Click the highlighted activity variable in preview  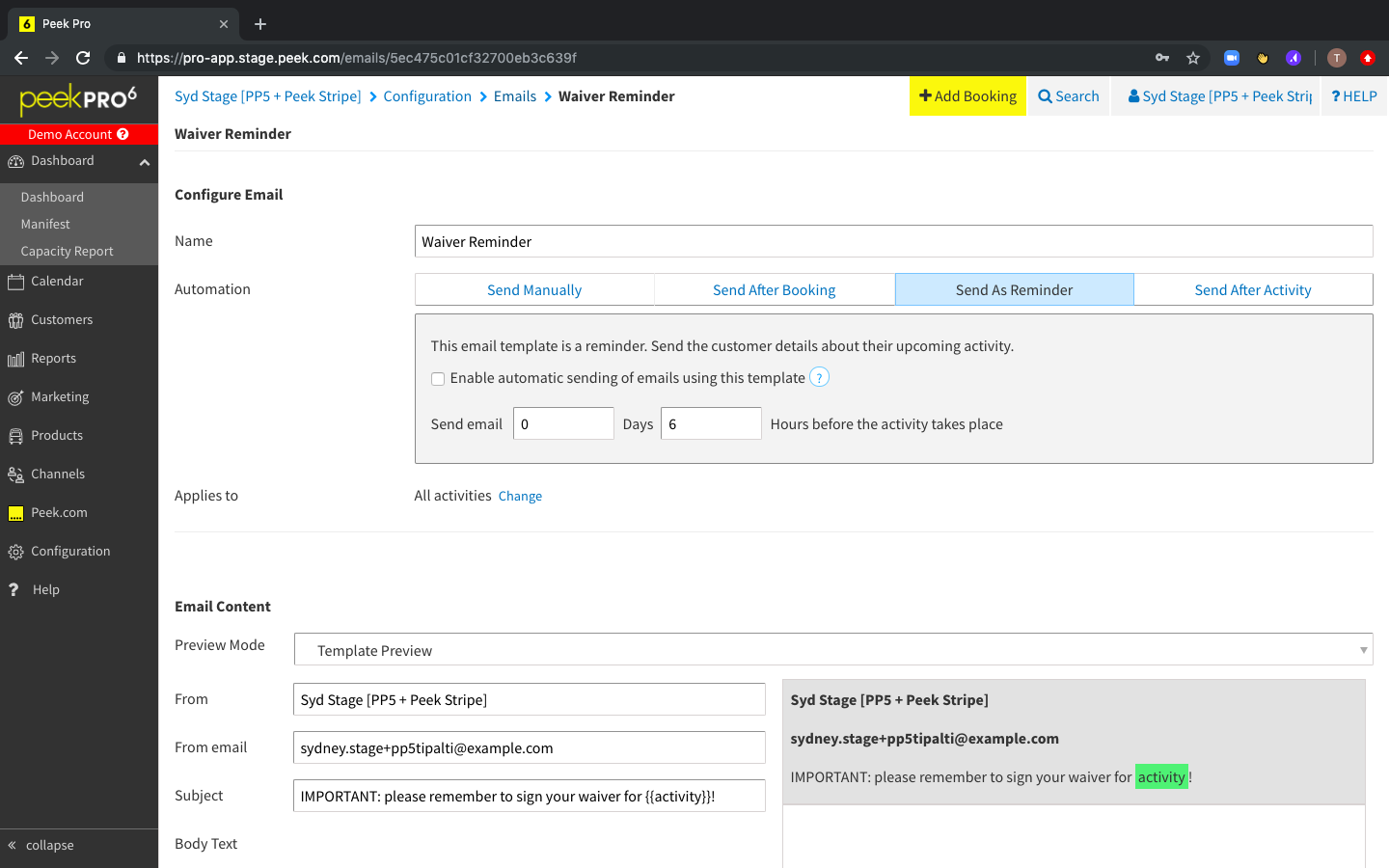pyautogui.click(x=1161, y=777)
